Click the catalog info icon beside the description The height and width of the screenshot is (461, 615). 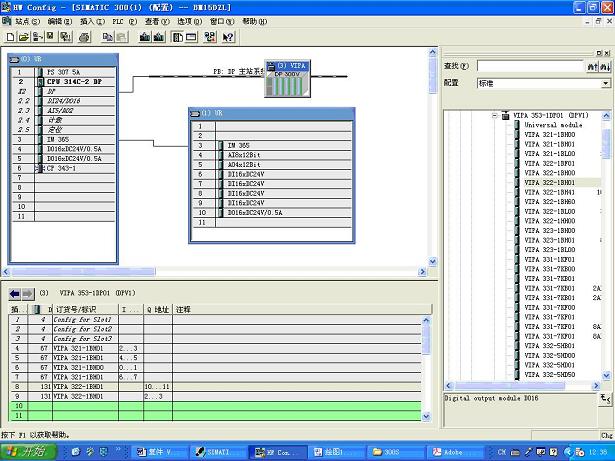coord(606,399)
